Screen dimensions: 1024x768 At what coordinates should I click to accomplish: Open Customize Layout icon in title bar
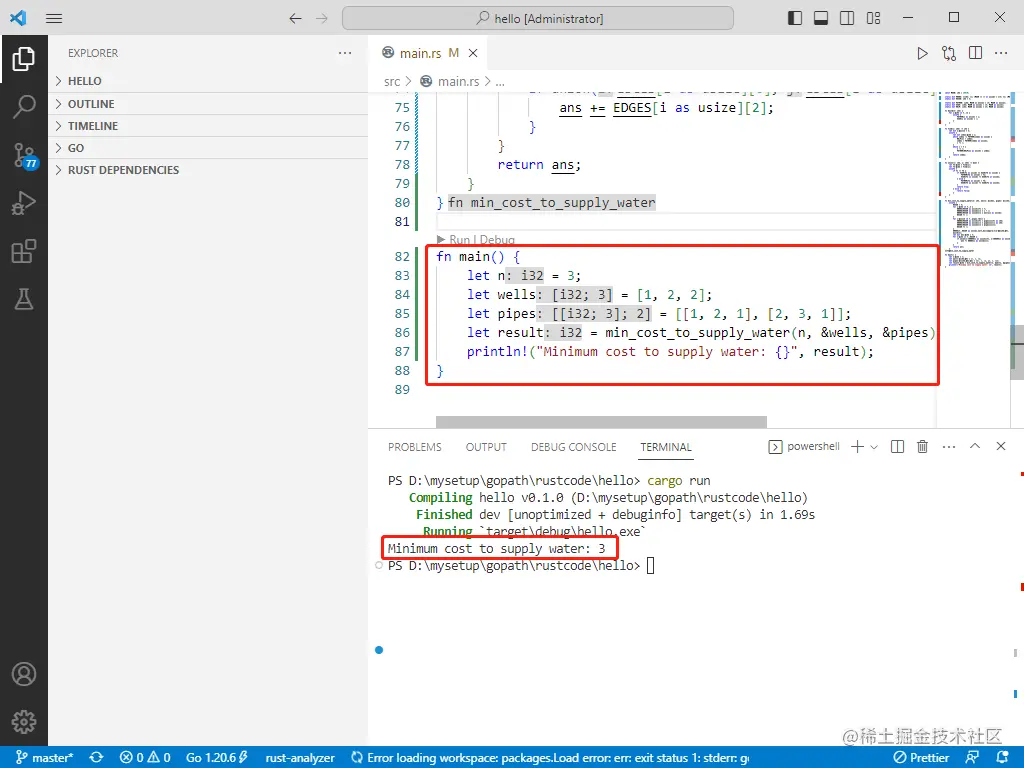[x=874, y=18]
